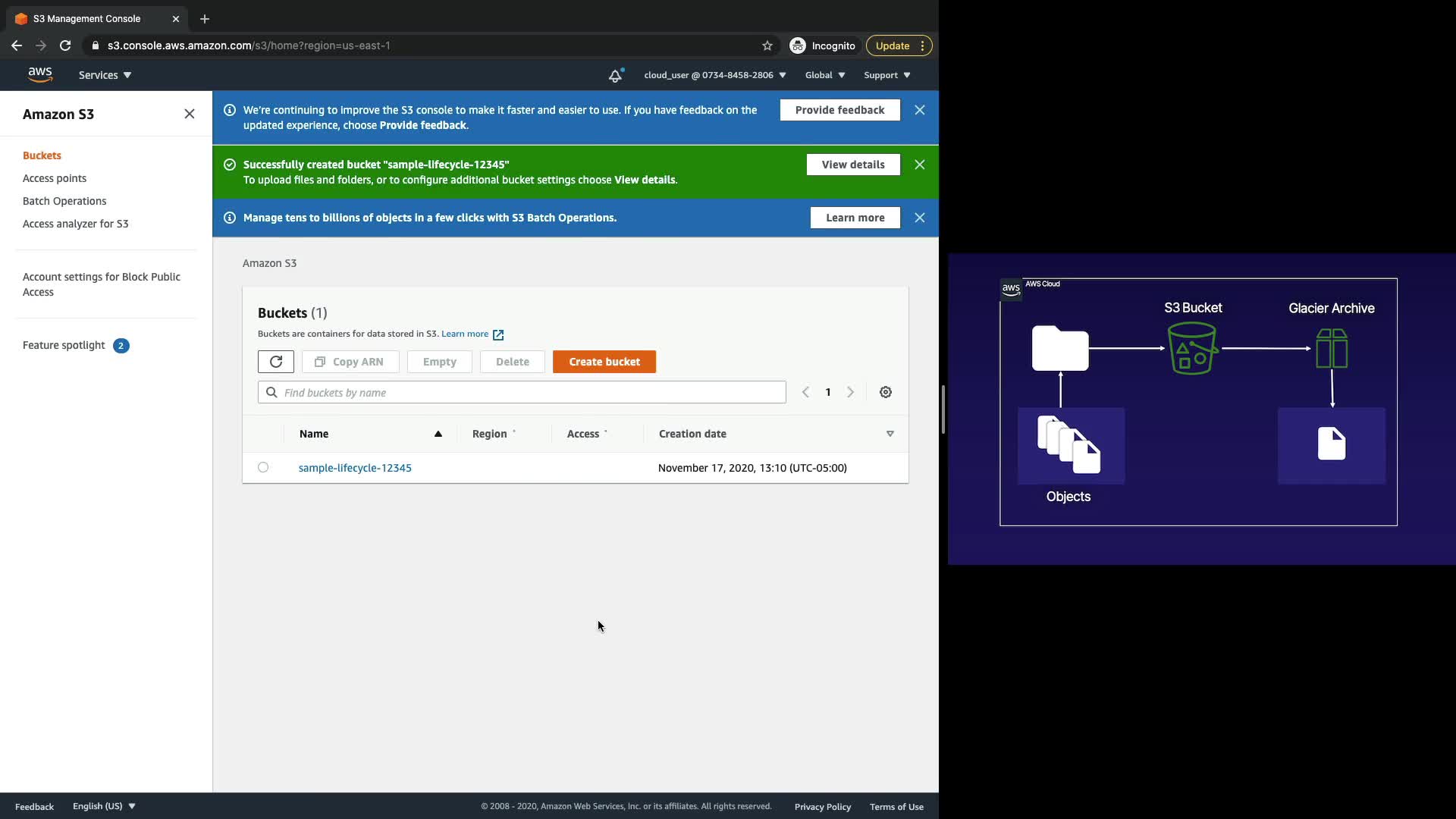1456x819 pixels.
Task: Open the notifications bell icon
Action: (x=615, y=75)
